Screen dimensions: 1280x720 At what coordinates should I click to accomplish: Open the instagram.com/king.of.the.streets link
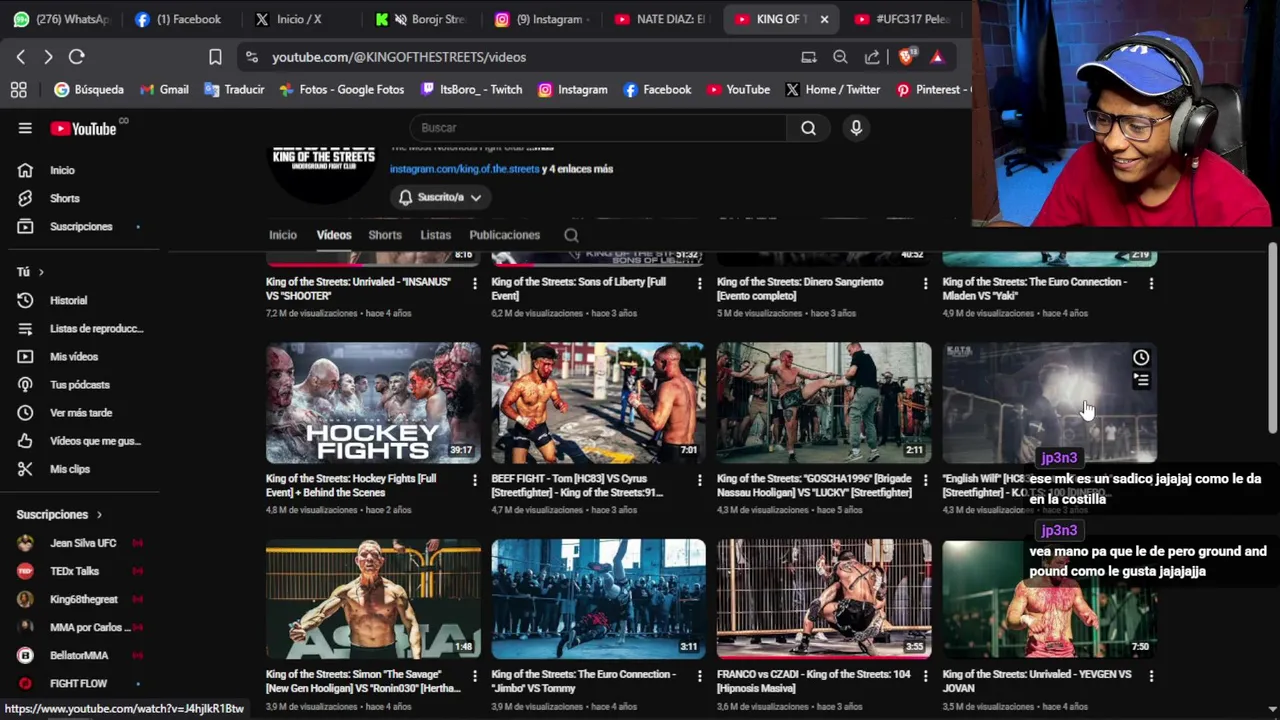[464, 169]
